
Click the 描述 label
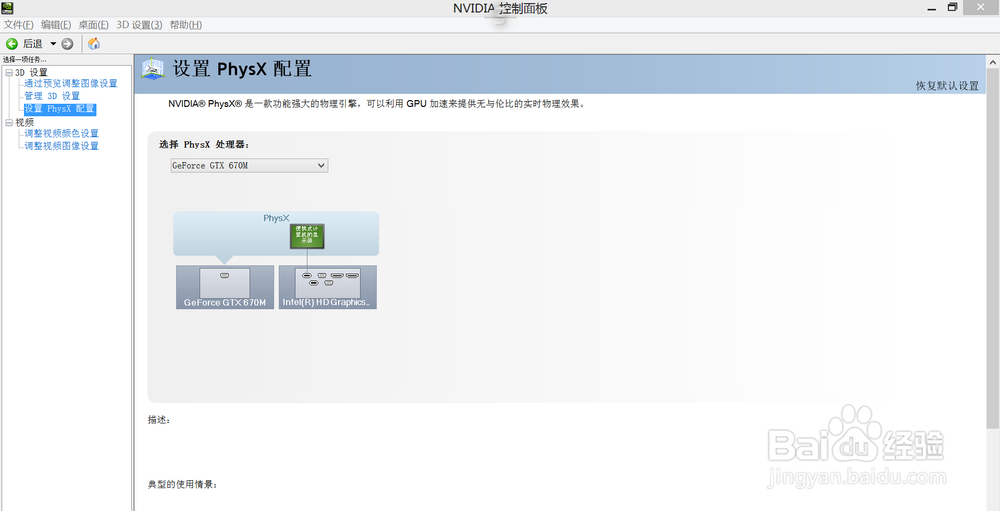159,420
